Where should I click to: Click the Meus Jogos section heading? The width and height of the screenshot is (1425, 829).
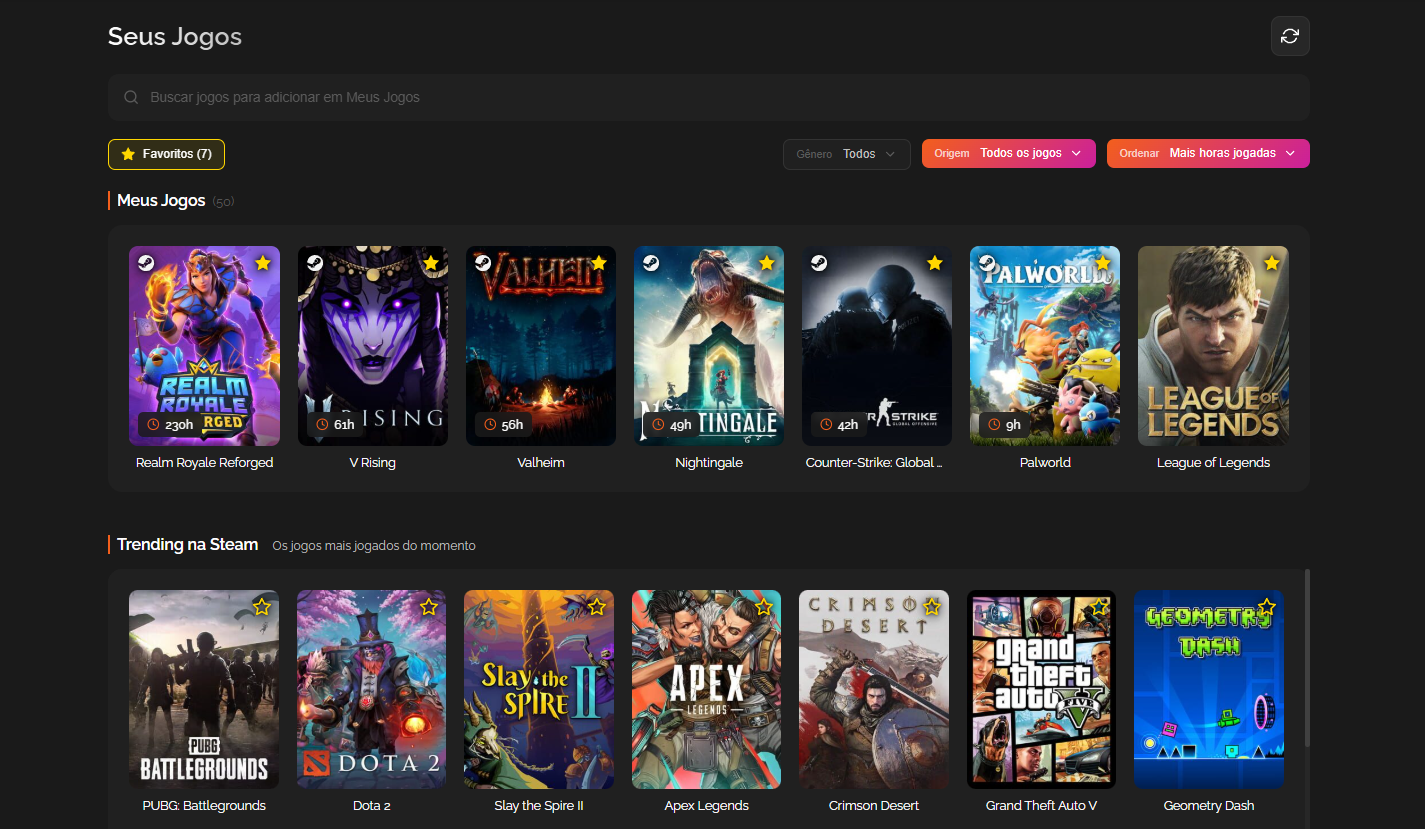pos(161,201)
